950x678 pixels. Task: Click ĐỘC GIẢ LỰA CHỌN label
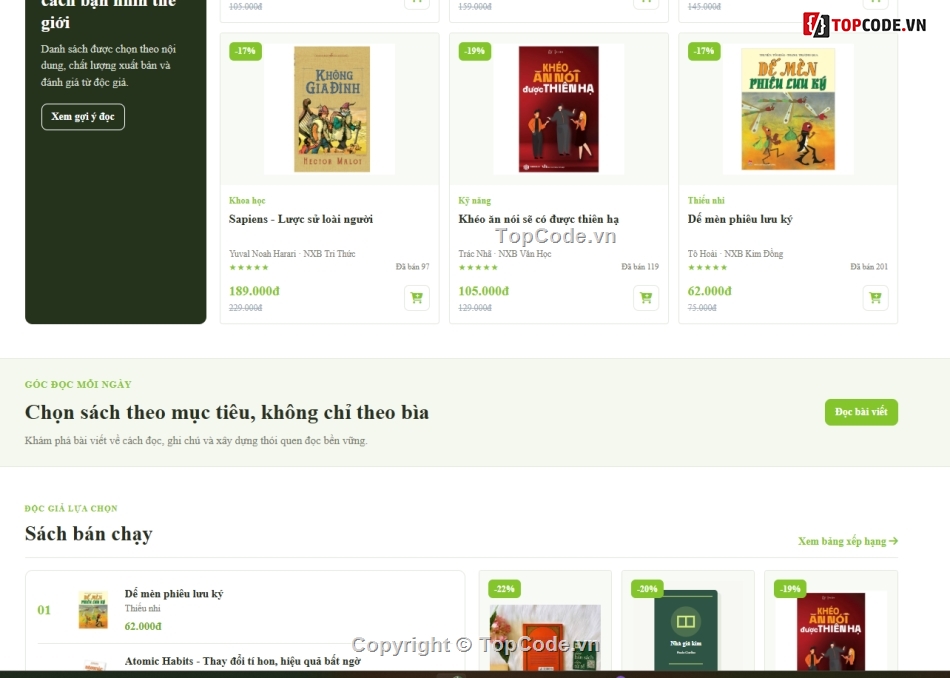(x=71, y=508)
